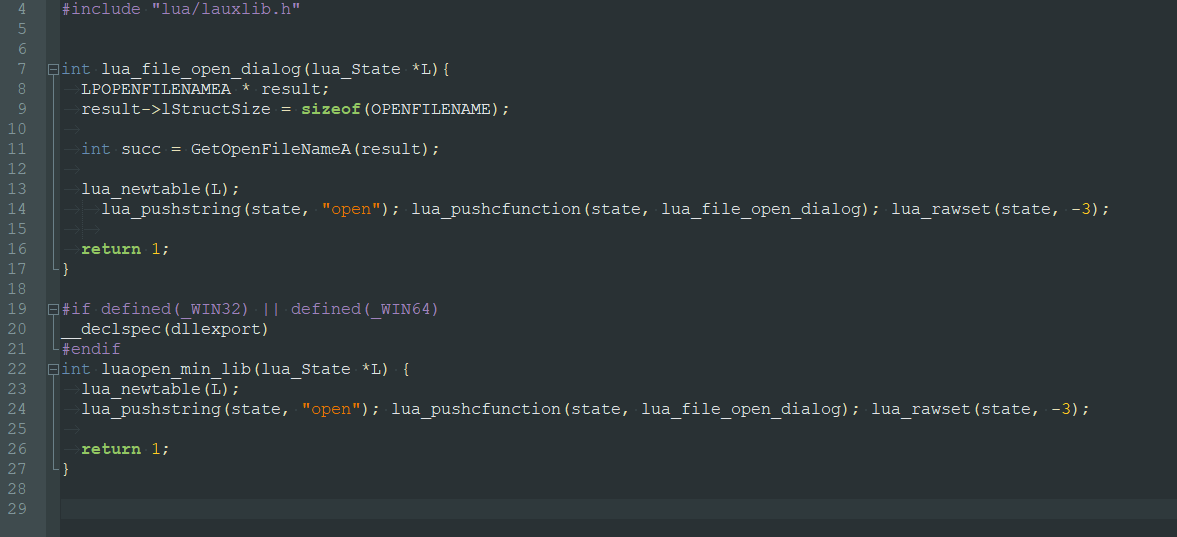The height and width of the screenshot is (537, 1177).
Task: Collapse the #if defined block fold at line 19
Action: 53,309
